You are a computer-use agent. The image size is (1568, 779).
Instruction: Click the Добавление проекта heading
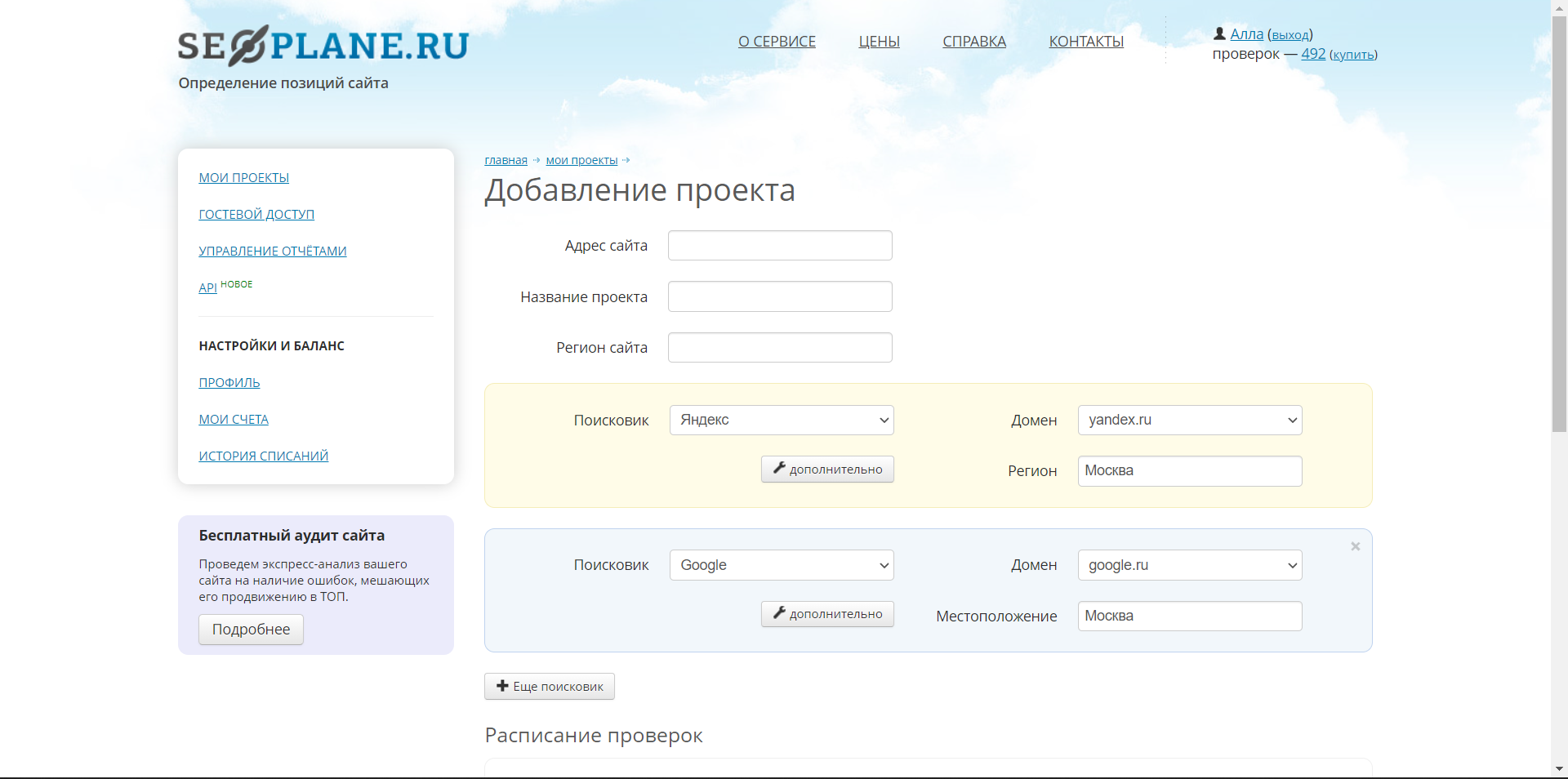tap(639, 190)
